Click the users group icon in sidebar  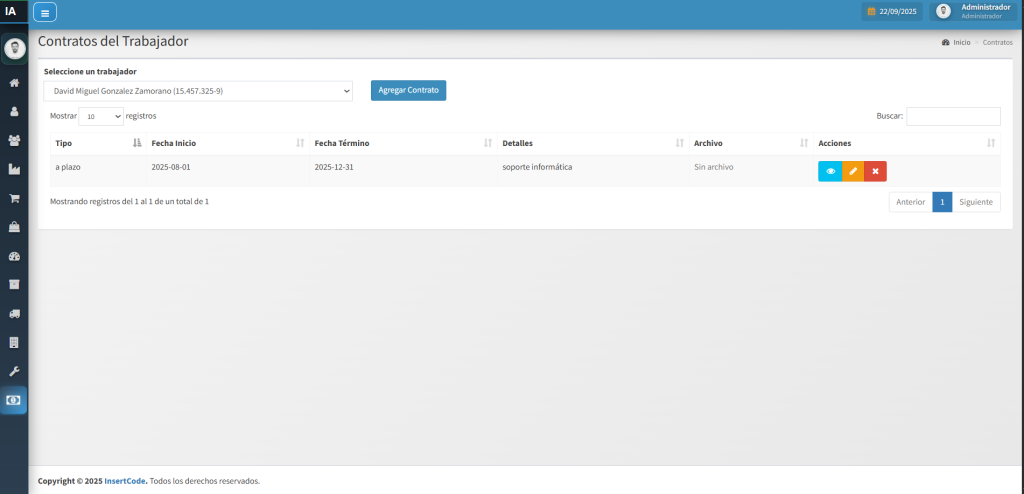(14, 140)
